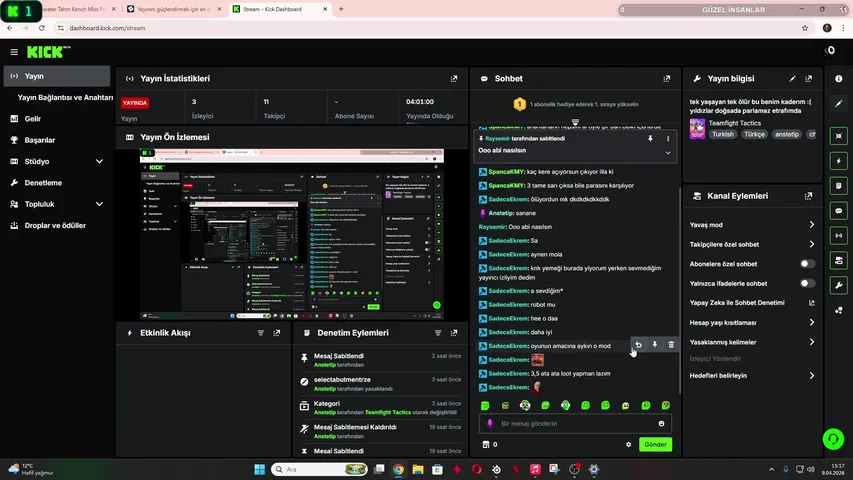Click the lightning icon in right rail
Image resolution: width=853 pixels, height=480 pixels.
838,161
